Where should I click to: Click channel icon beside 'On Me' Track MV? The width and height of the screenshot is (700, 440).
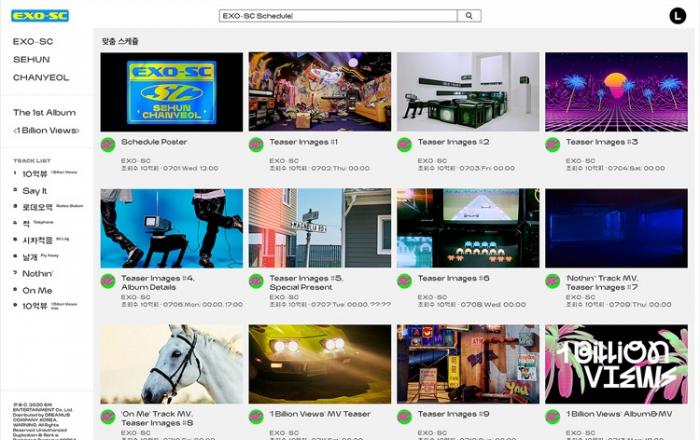pos(108,416)
